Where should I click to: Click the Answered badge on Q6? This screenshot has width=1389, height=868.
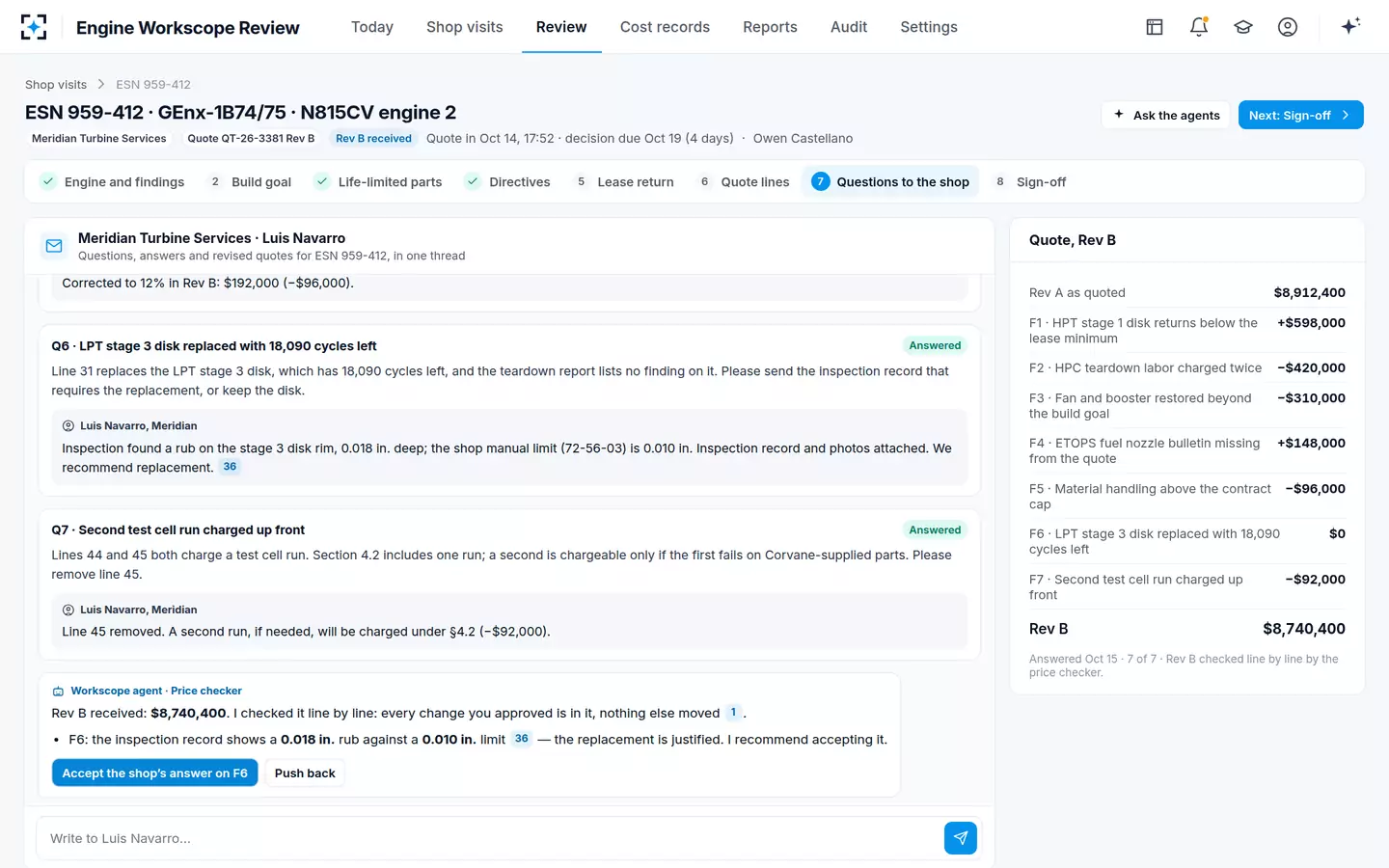click(935, 345)
